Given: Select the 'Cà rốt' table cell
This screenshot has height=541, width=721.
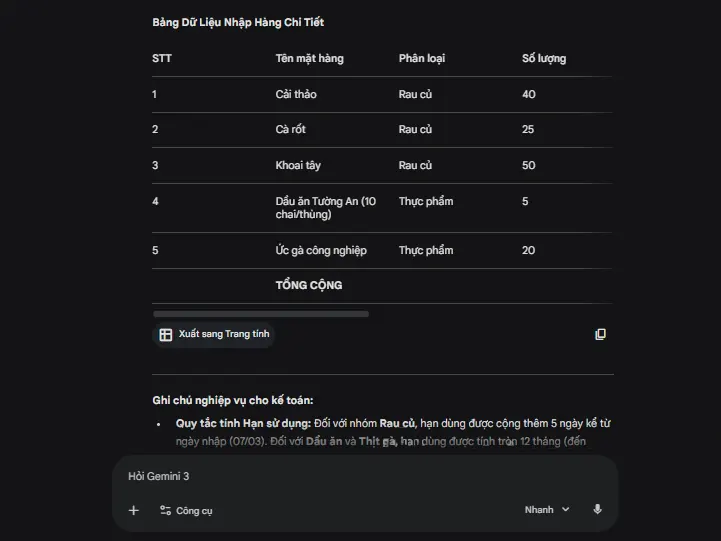Looking at the screenshot, I should click(291, 130).
